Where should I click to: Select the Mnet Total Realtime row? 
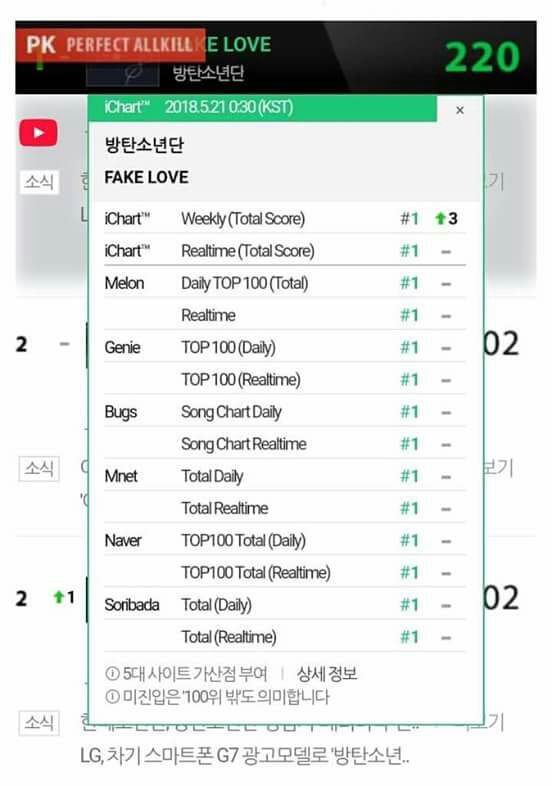(285, 508)
